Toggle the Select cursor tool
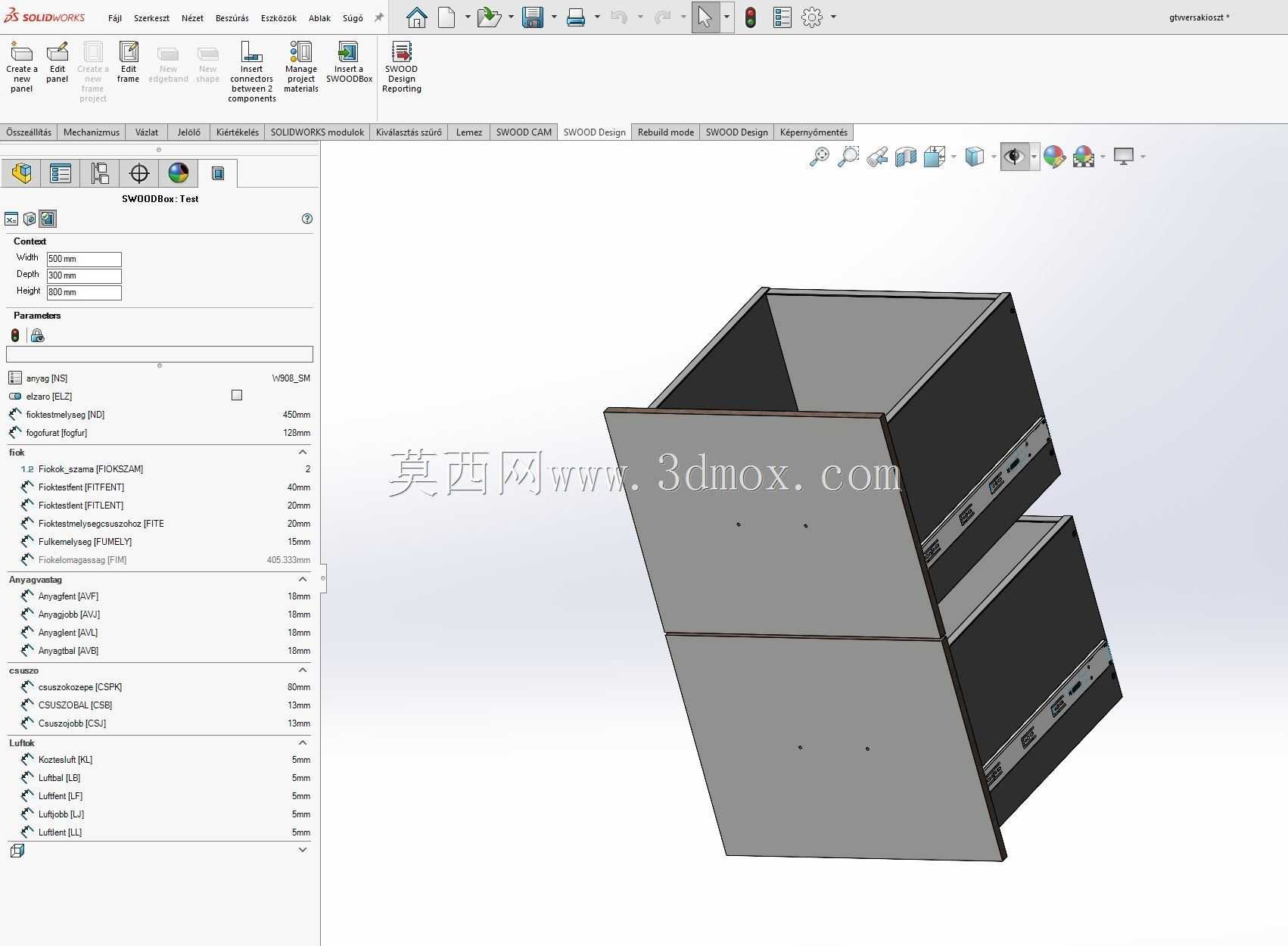 click(x=705, y=17)
